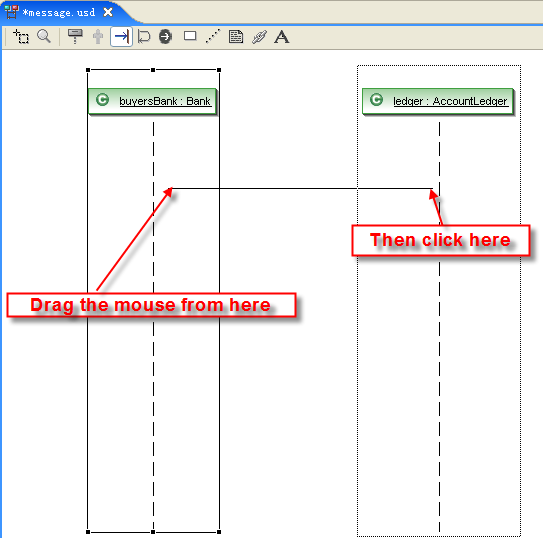Select the message arrow tool
Screen dimensions: 543x538
121,36
